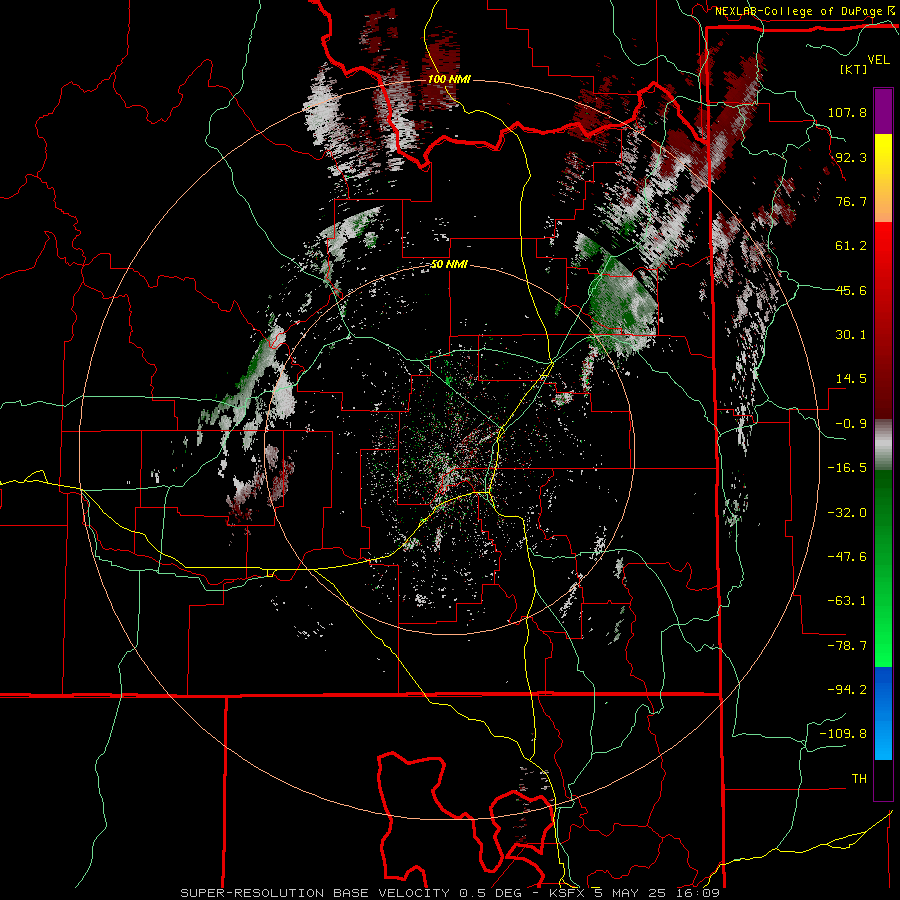Click the 50 NMI range ring label

coord(449,265)
